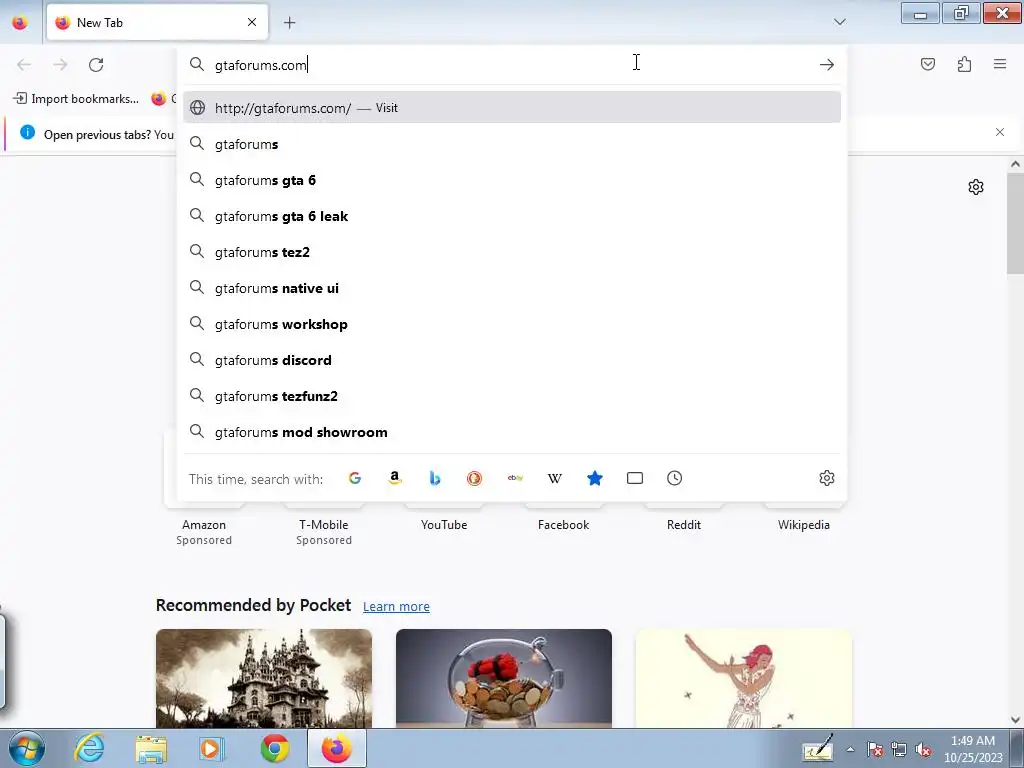Launch Internet Explorer from taskbar
Viewport: 1024px width, 768px height.
point(89,748)
